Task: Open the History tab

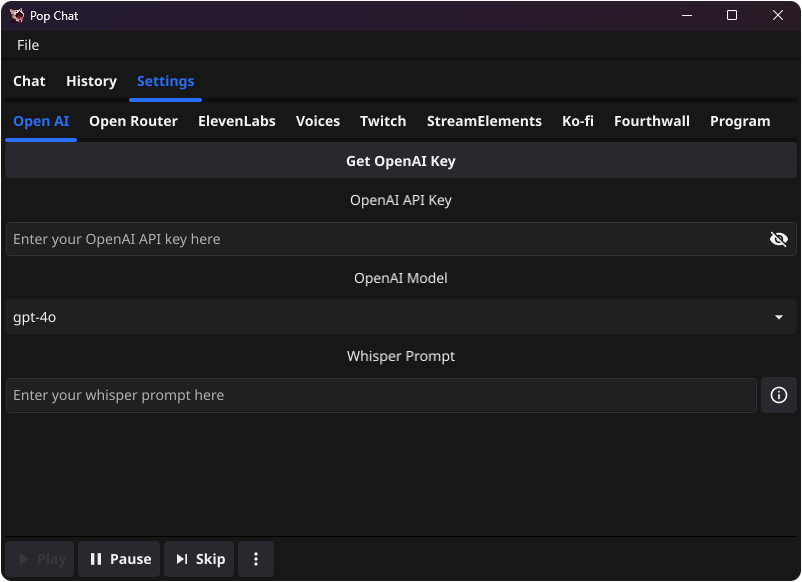Action: (x=91, y=81)
